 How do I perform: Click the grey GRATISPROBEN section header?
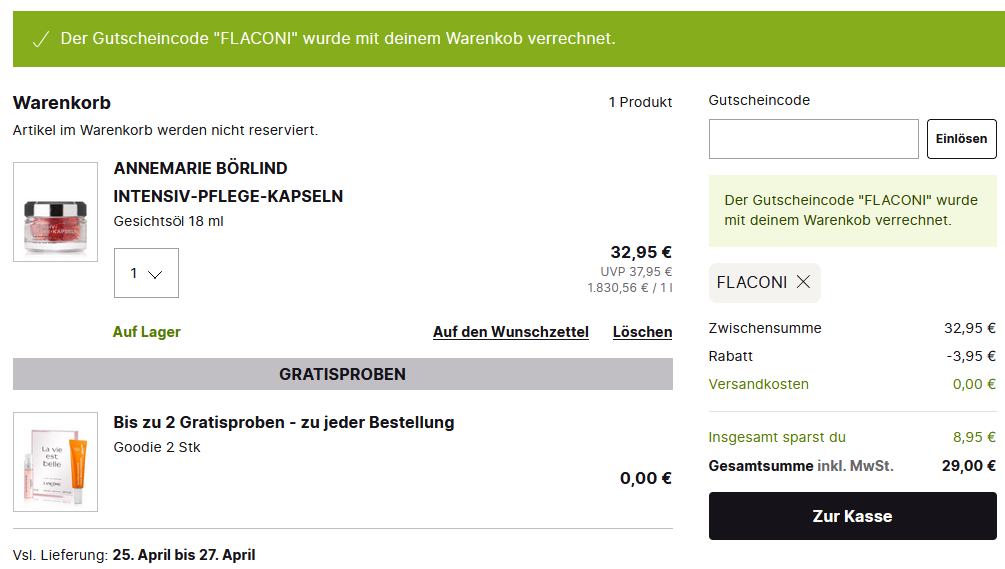pos(342,374)
